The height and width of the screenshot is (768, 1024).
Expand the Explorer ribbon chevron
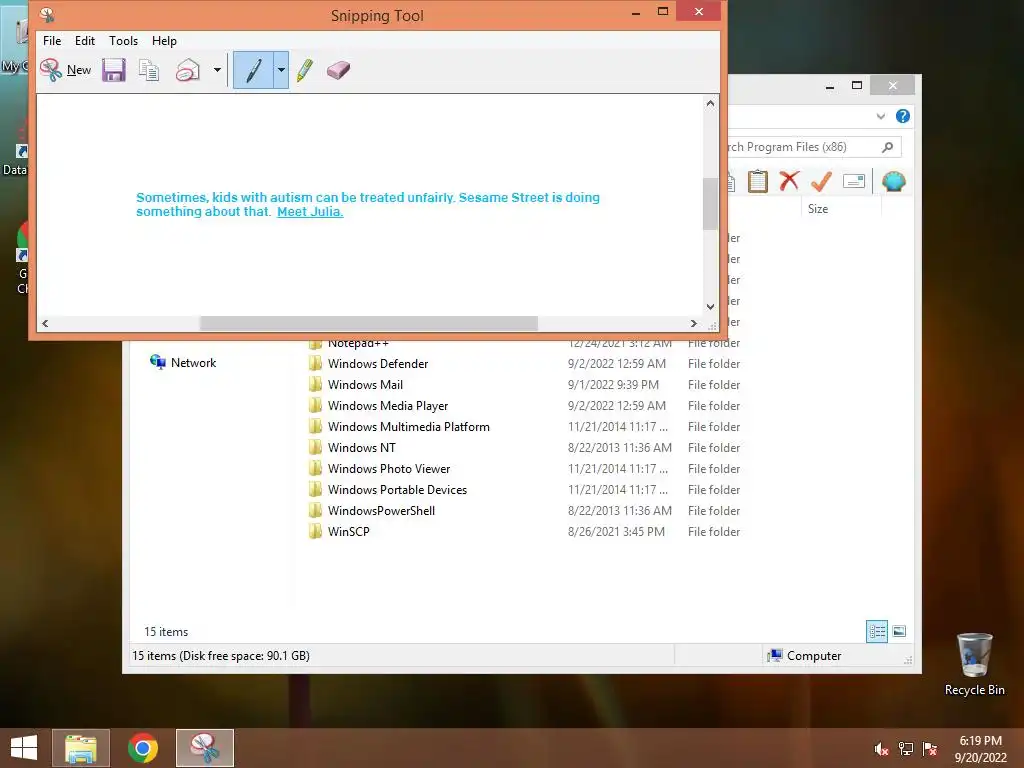[x=880, y=116]
